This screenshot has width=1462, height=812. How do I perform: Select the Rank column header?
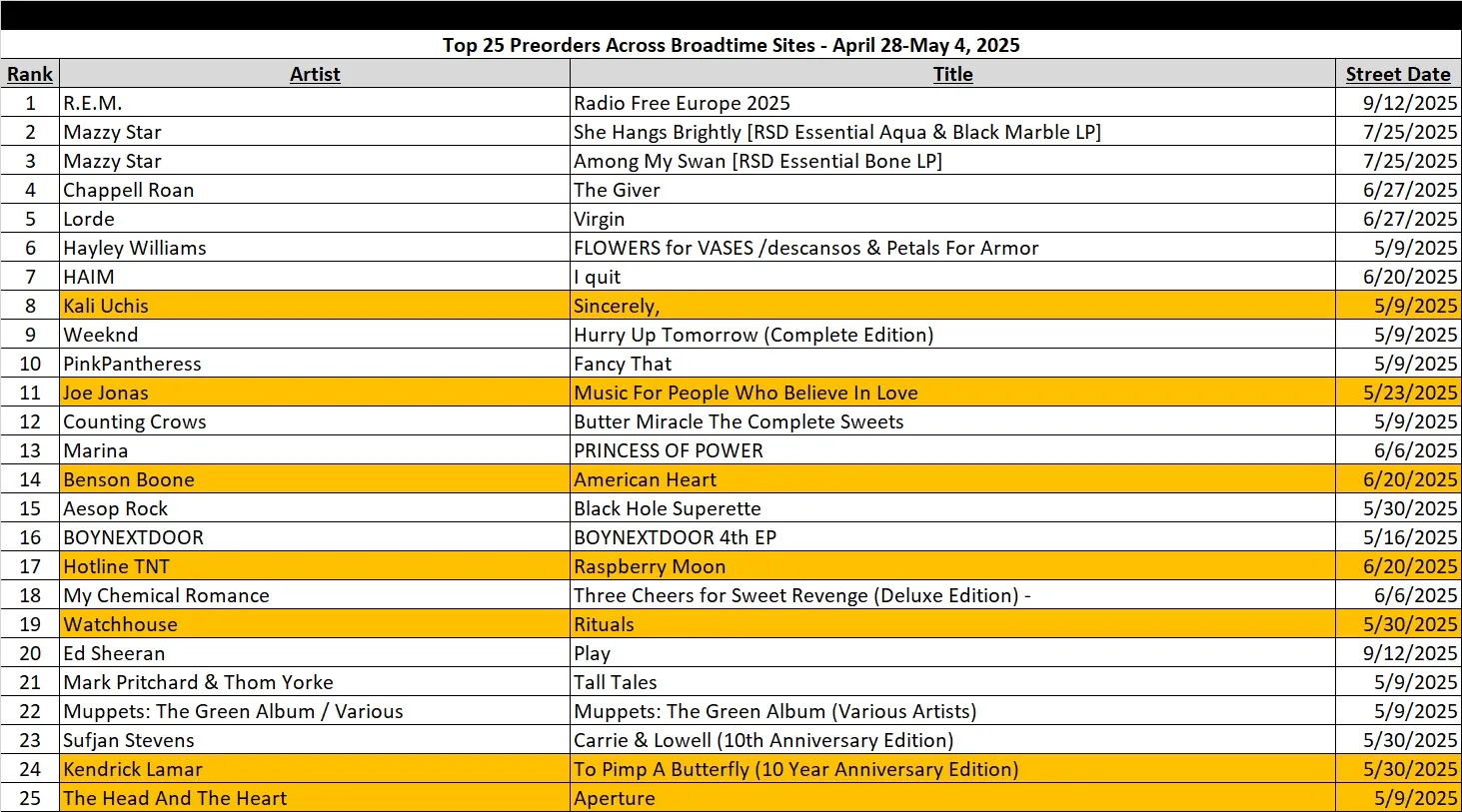[x=30, y=74]
